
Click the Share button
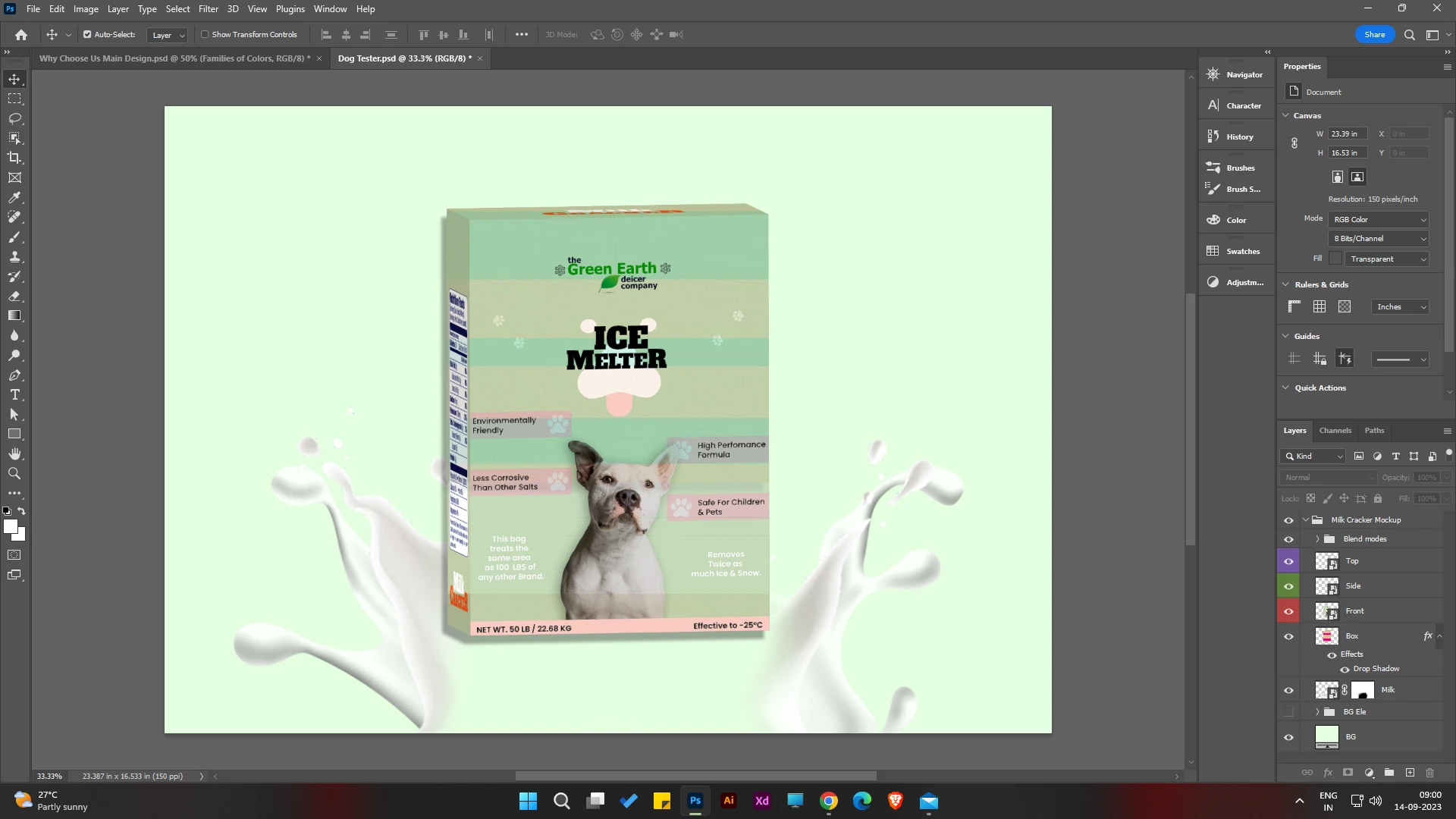point(1374,34)
